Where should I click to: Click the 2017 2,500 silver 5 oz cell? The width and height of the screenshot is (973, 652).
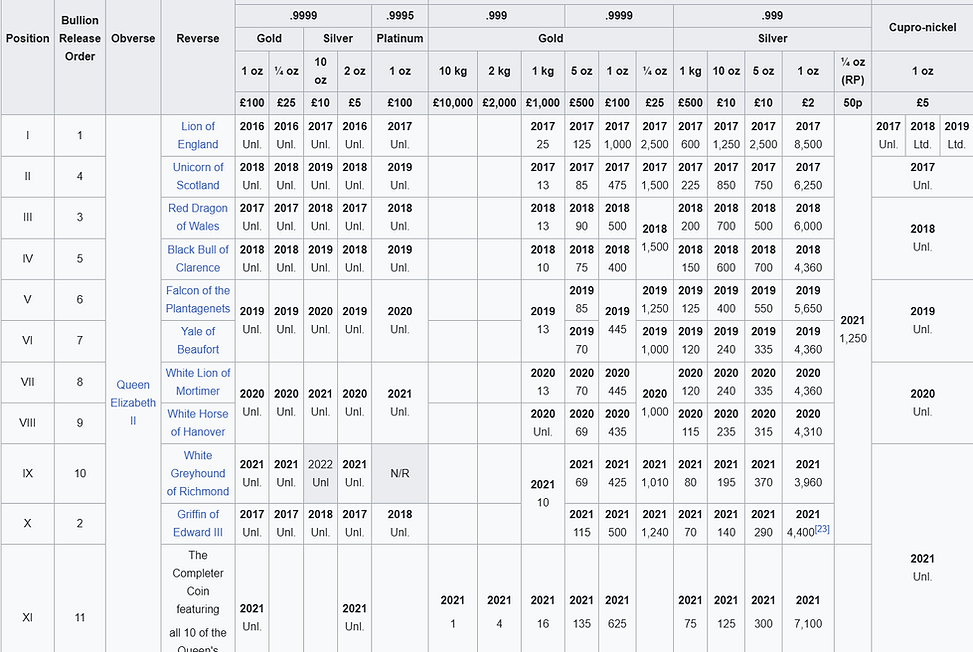(763, 135)
